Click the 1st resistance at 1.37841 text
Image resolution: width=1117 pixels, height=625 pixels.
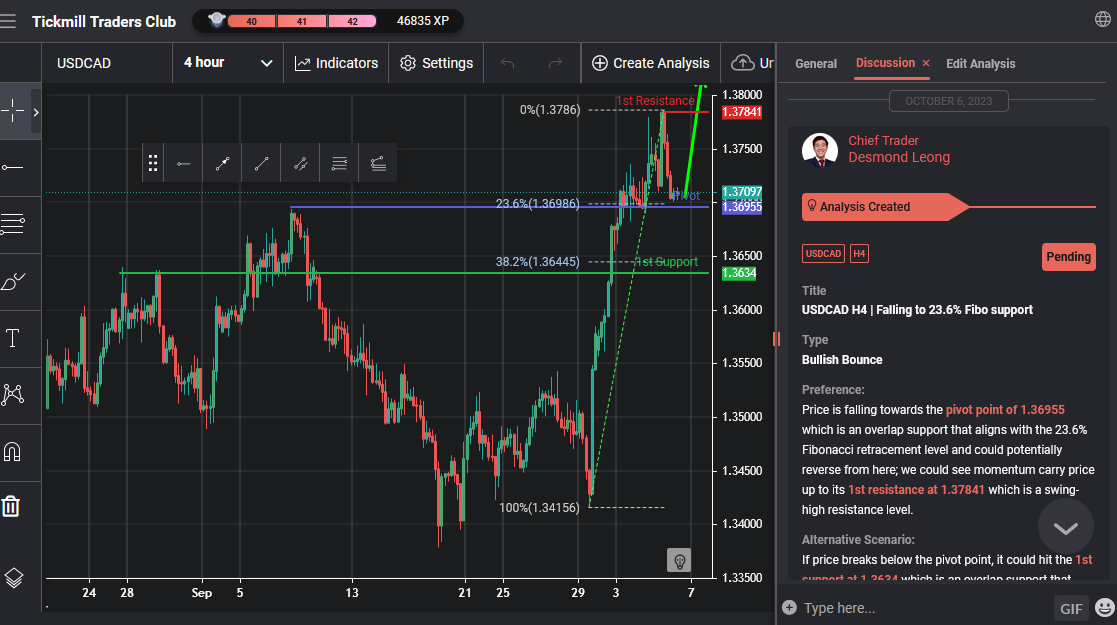click(x=916, y=490)
